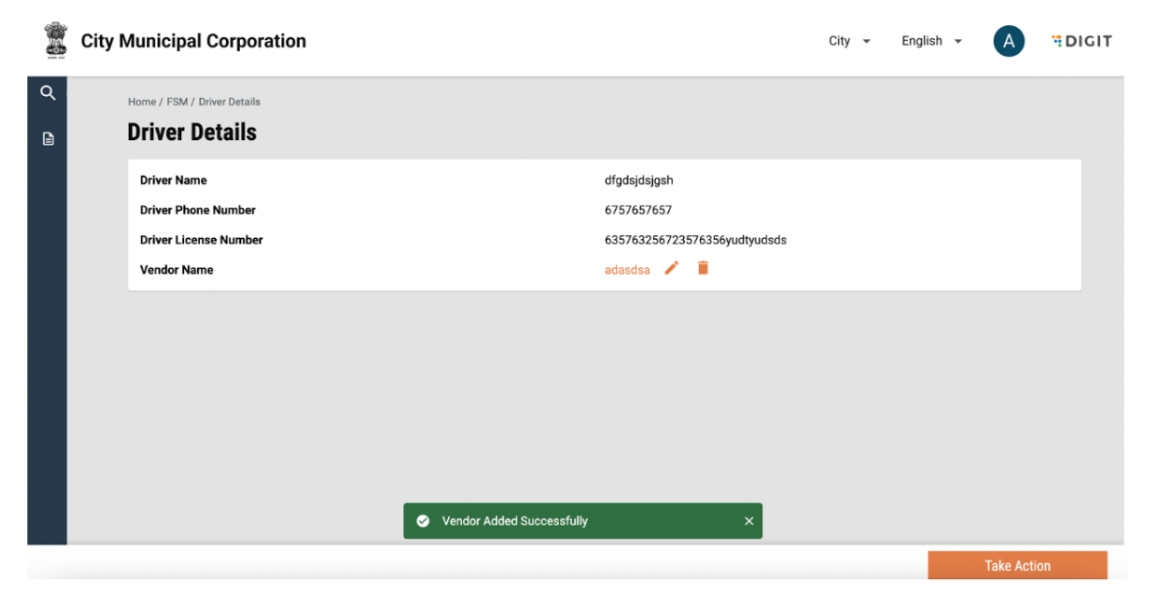Click the driver phone number 6757657657
This screenshot has width=1150, height=601.
[x=638, y=210]
